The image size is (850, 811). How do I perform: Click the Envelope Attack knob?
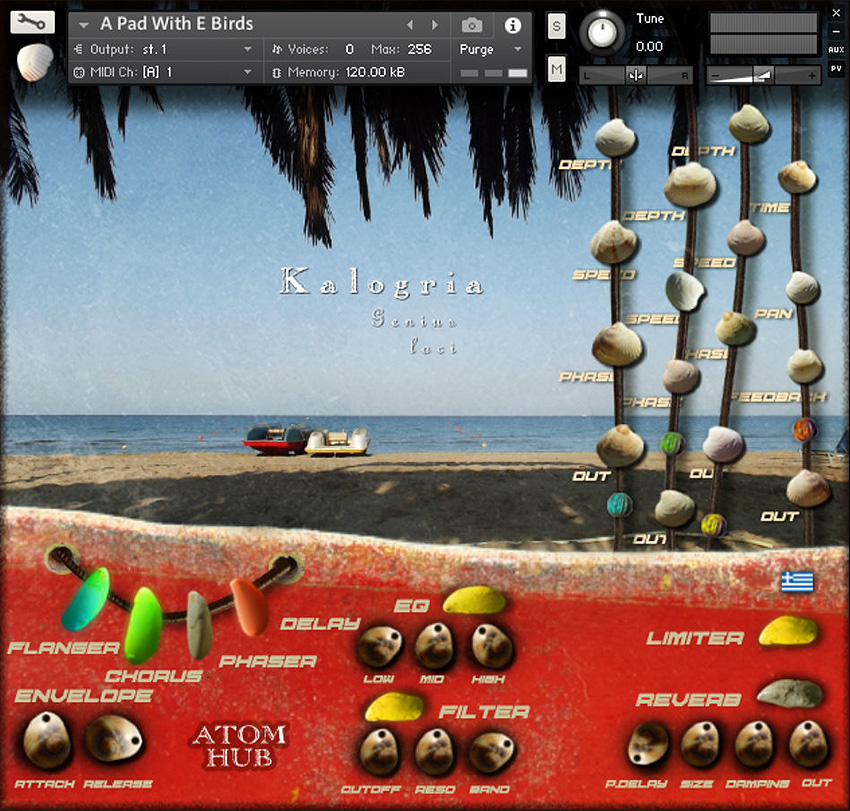click(47, 740)
